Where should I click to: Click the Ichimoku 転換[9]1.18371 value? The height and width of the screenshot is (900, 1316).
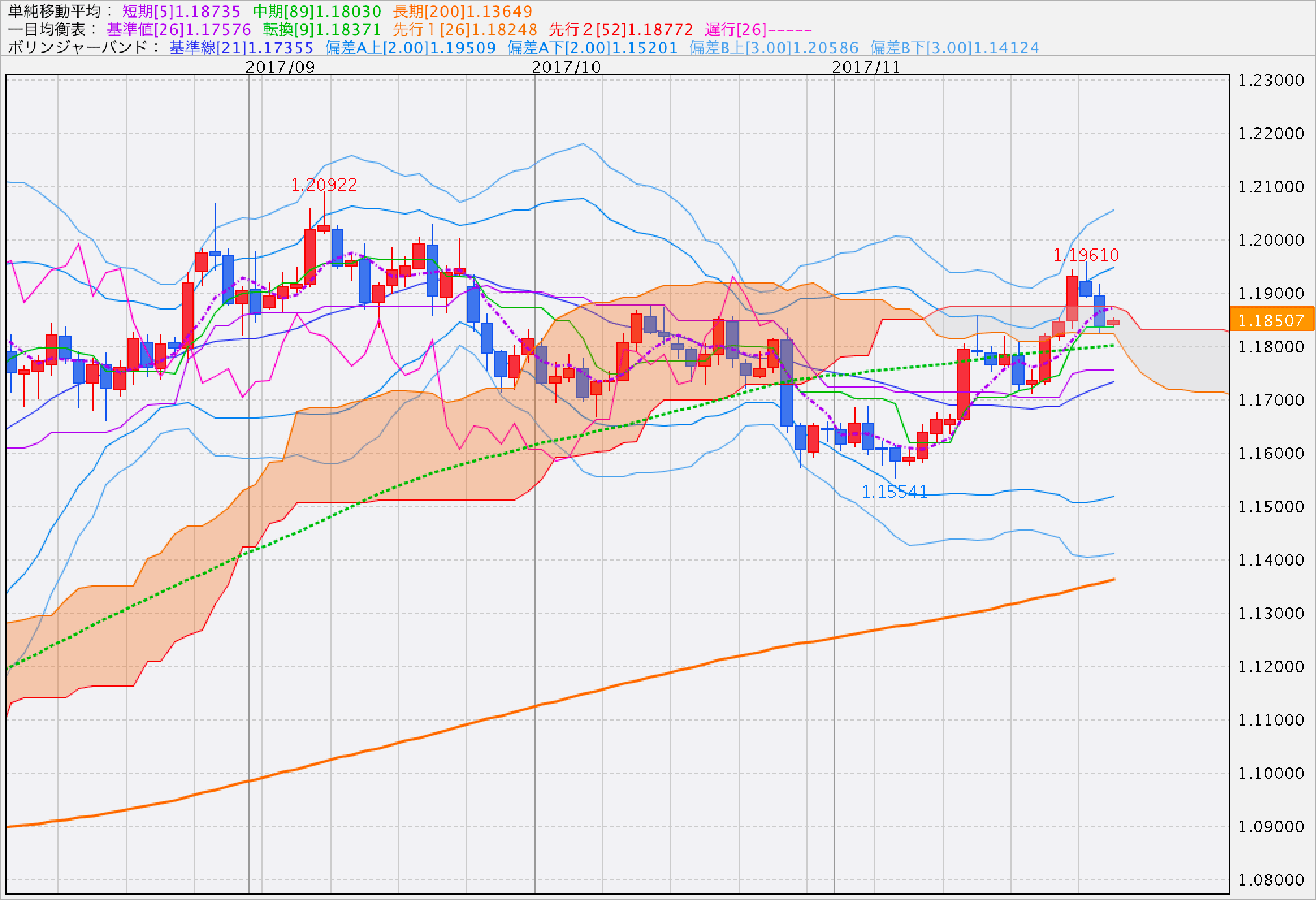(322, 29)
